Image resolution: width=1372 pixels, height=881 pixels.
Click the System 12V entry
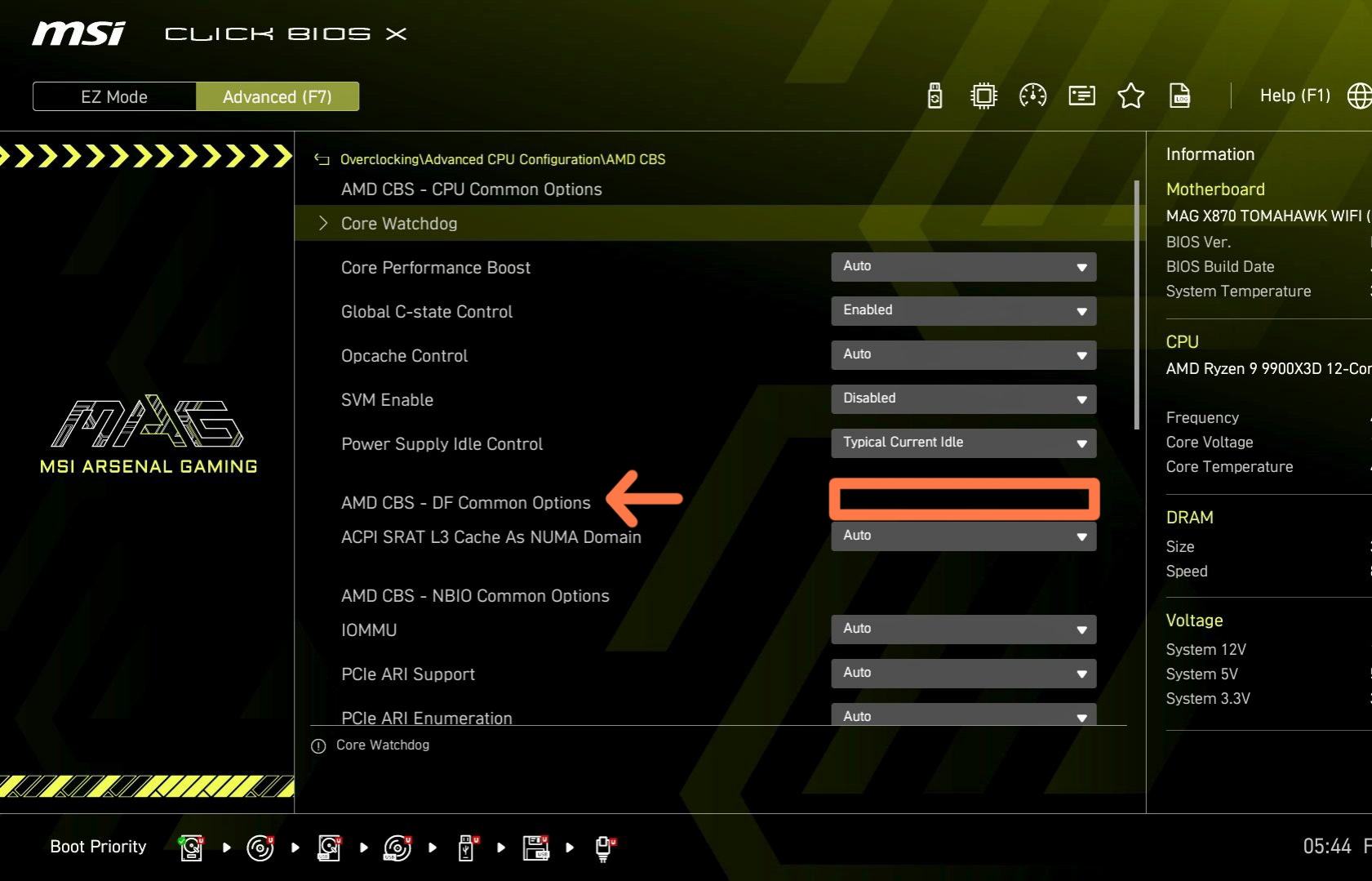1206,650
